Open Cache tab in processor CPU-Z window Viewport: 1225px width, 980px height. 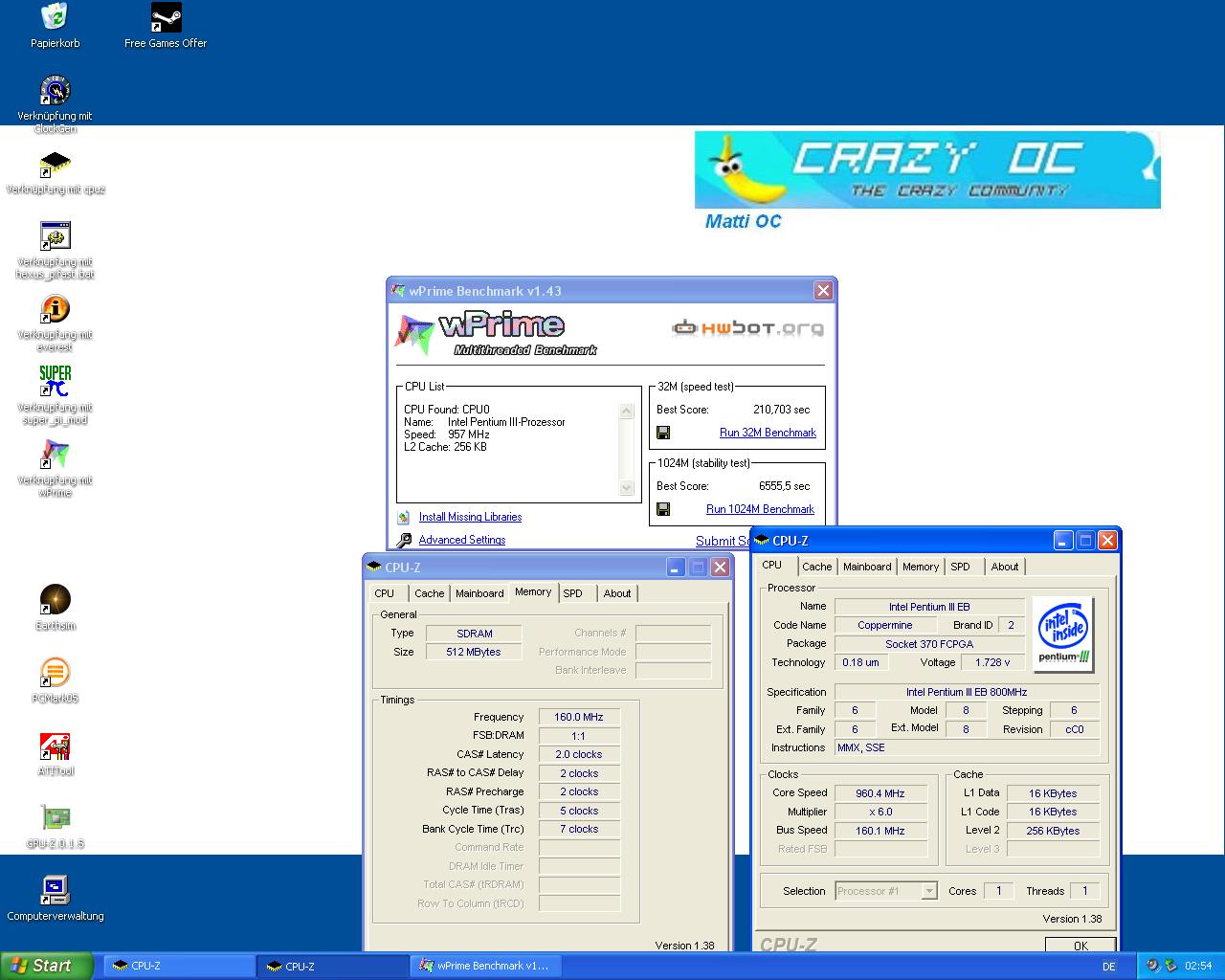pos(817,567)
